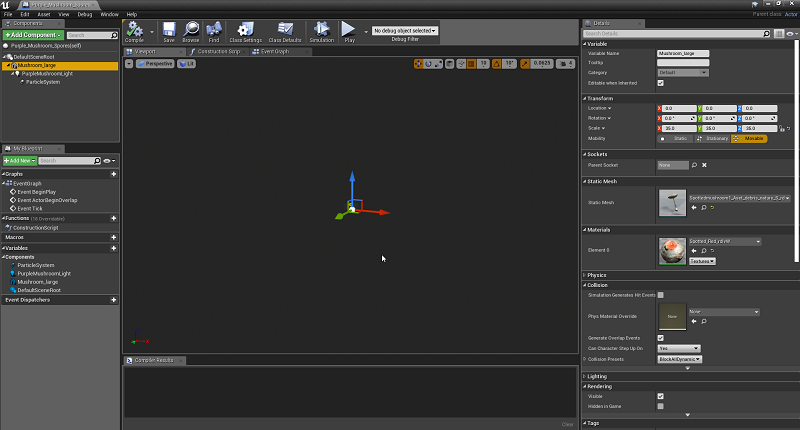Open the Category dropdown
Image resolution: width=800 pixels, height=430 pixels.
click(683, 72)
